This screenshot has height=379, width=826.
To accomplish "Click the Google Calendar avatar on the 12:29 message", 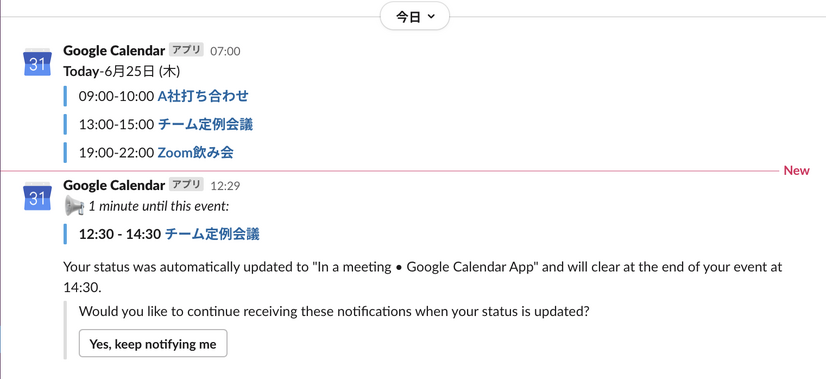I will coord(37,197).
